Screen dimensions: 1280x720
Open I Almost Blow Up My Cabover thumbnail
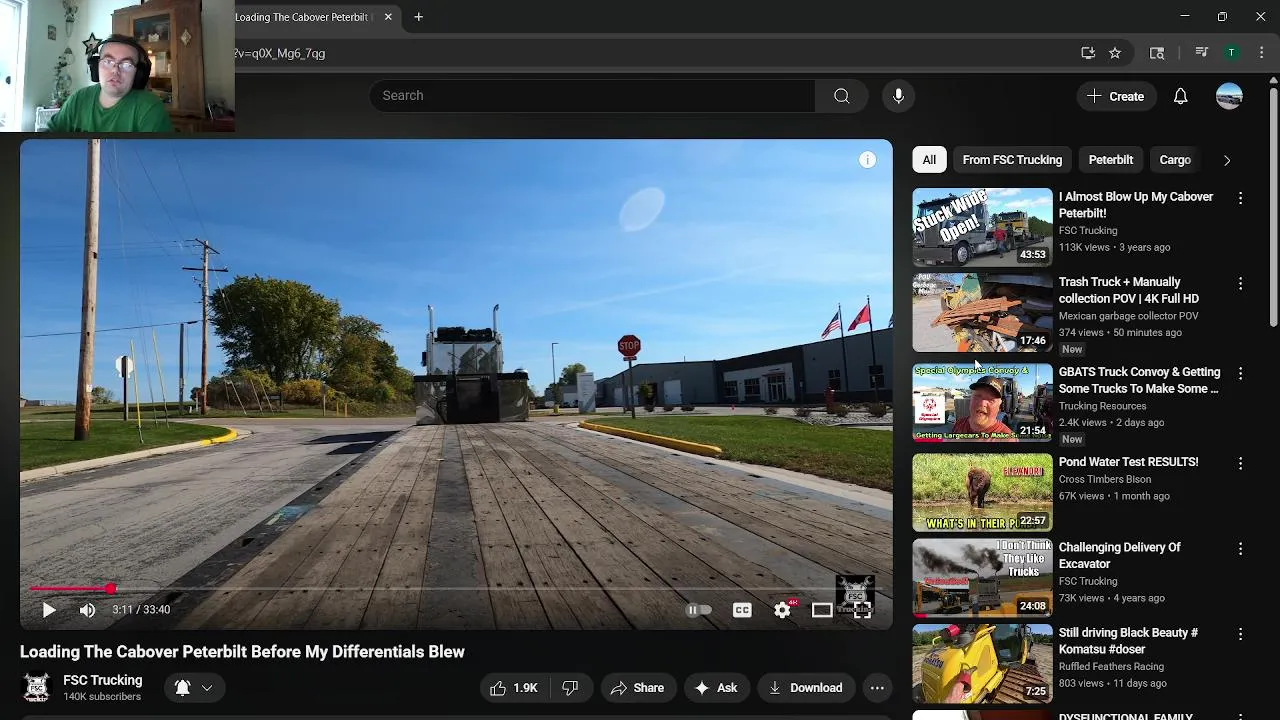[x=982, y=227]
